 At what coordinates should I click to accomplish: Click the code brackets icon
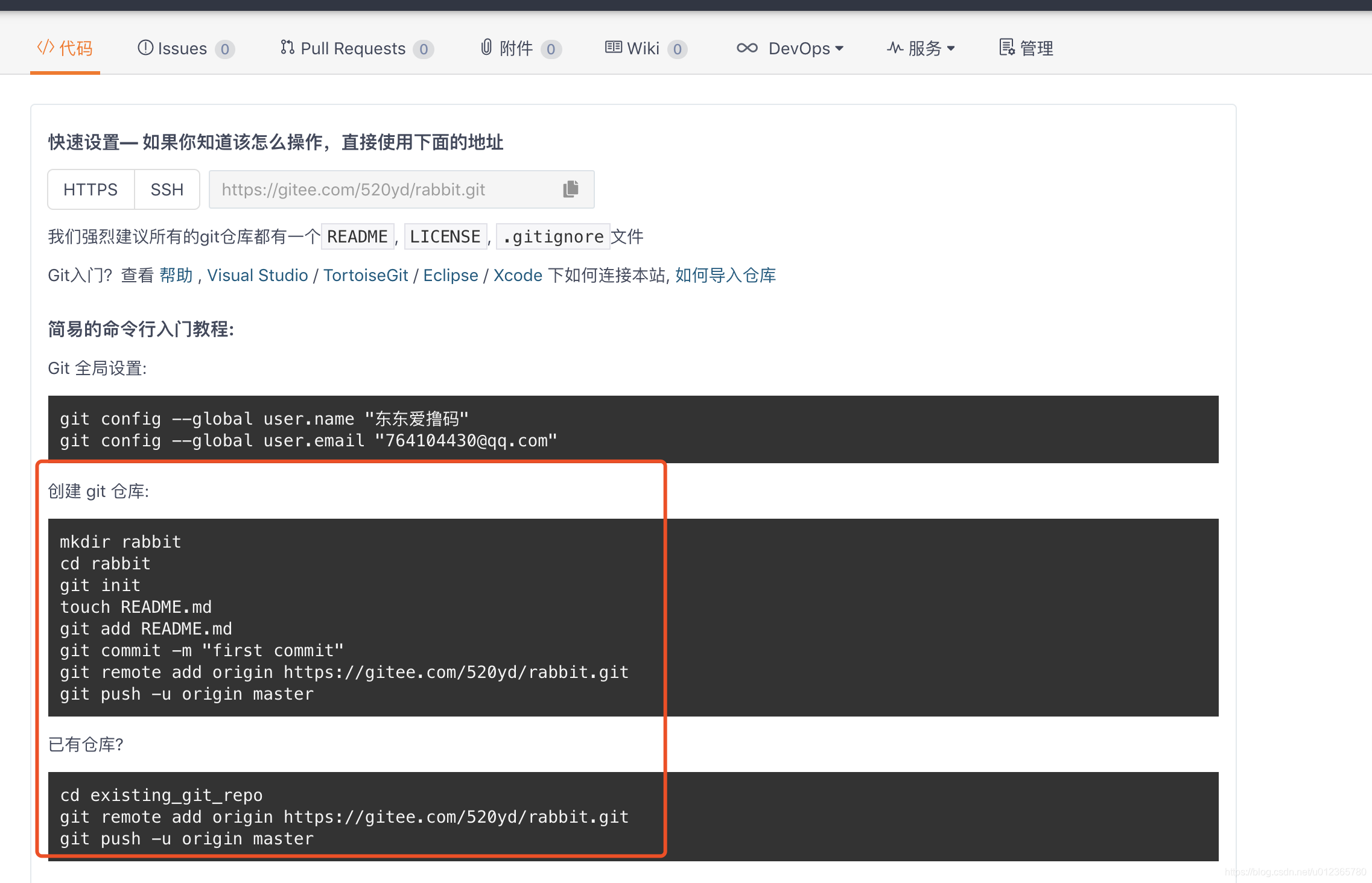(45, 47)
